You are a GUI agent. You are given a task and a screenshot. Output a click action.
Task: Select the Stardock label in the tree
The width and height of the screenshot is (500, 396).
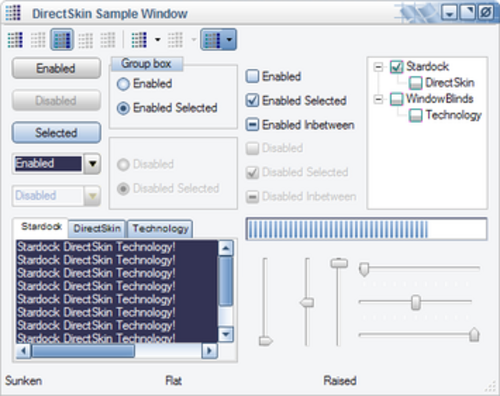click(x=427, y=67)
